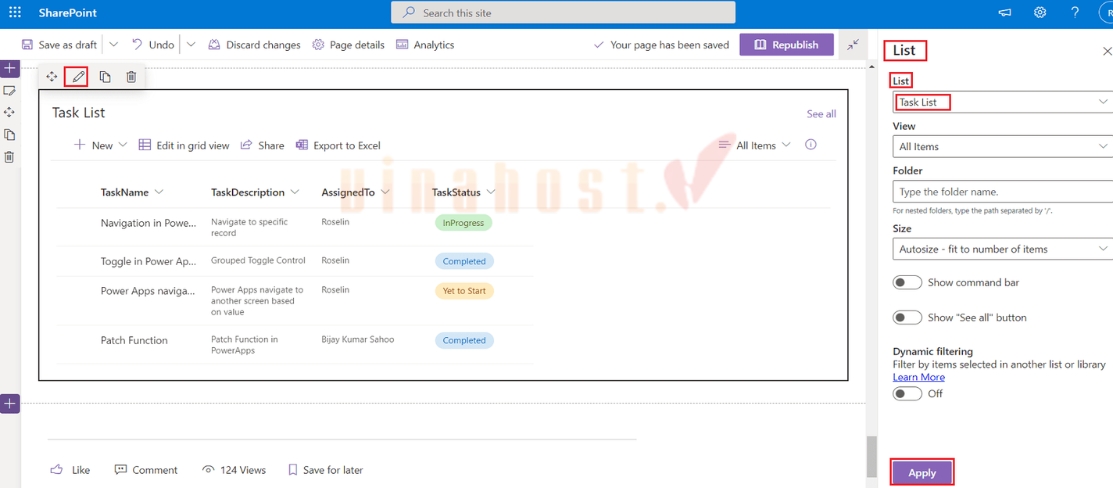Screen dimensions: 1113x488
Task: Click the move web part icon
Action: (52, 76)
